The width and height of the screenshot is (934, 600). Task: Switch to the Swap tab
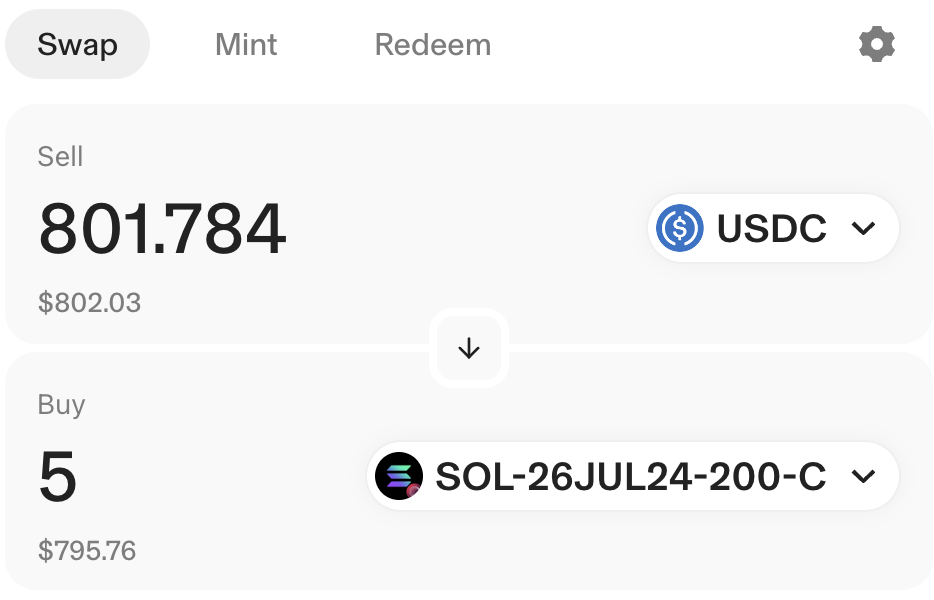77,45
